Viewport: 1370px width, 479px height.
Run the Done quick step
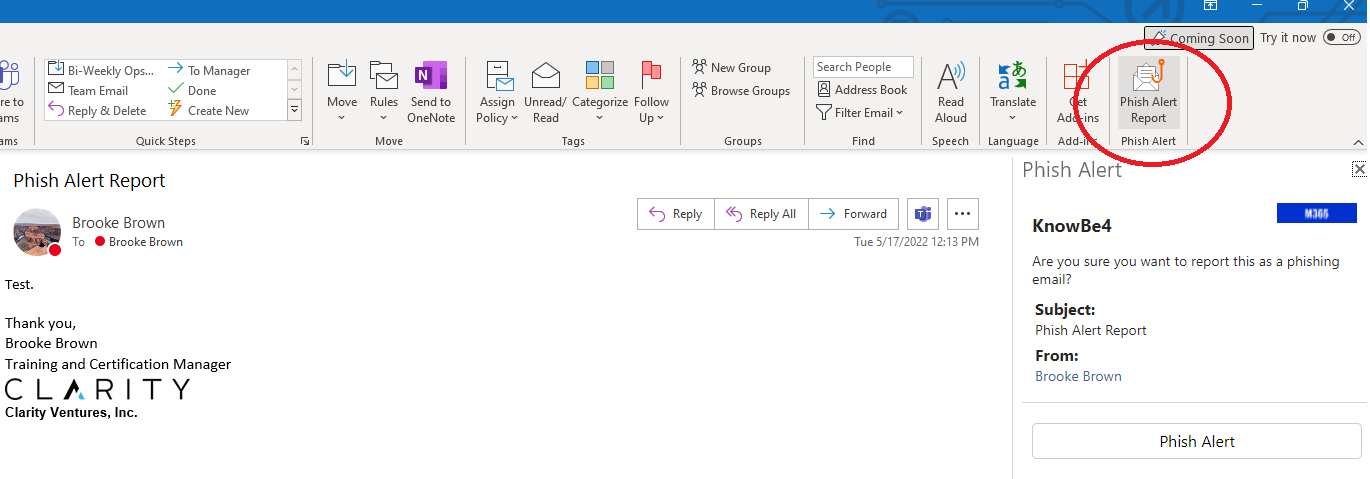pyautogui.click(x=192, y=90)
